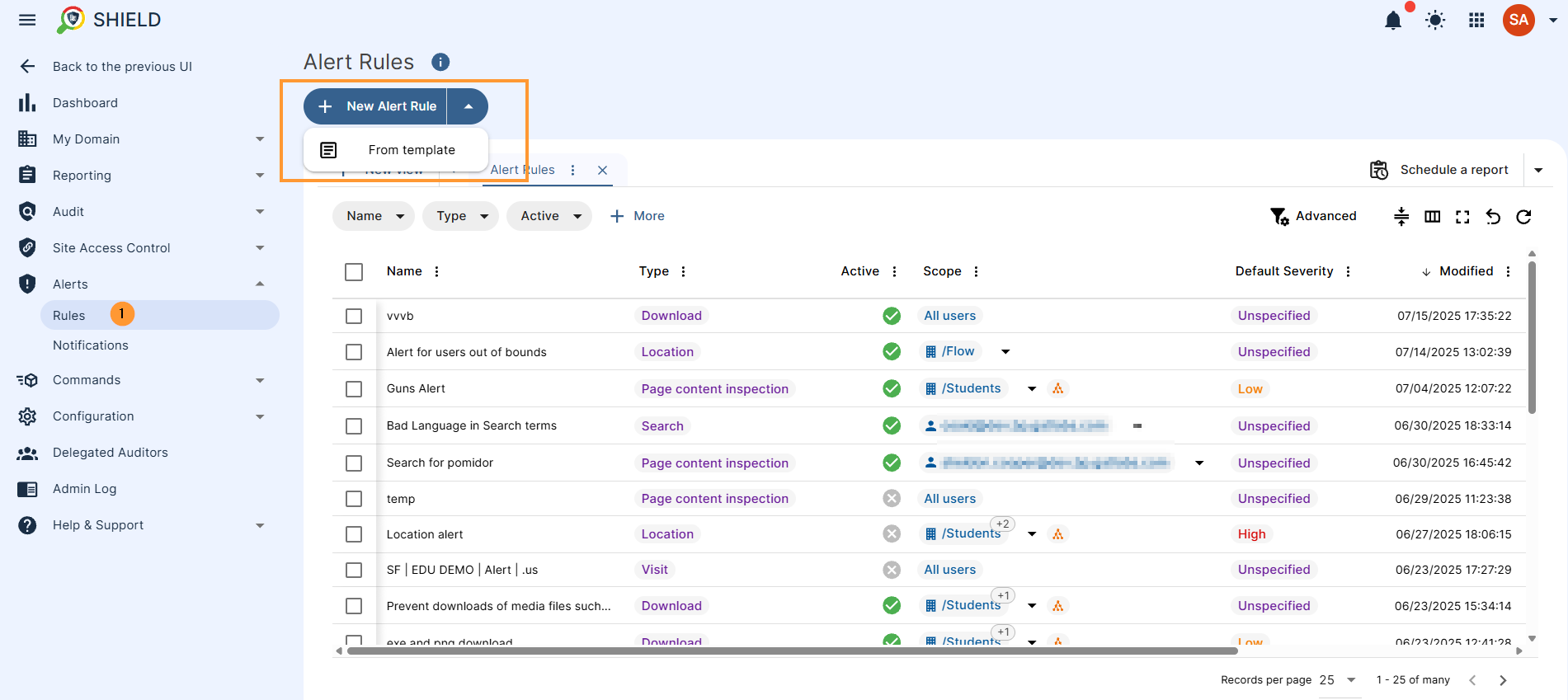Viewport: 1568px width, 700px height.
Task: Open Name column options menu
Action: [x=436, y=271]
